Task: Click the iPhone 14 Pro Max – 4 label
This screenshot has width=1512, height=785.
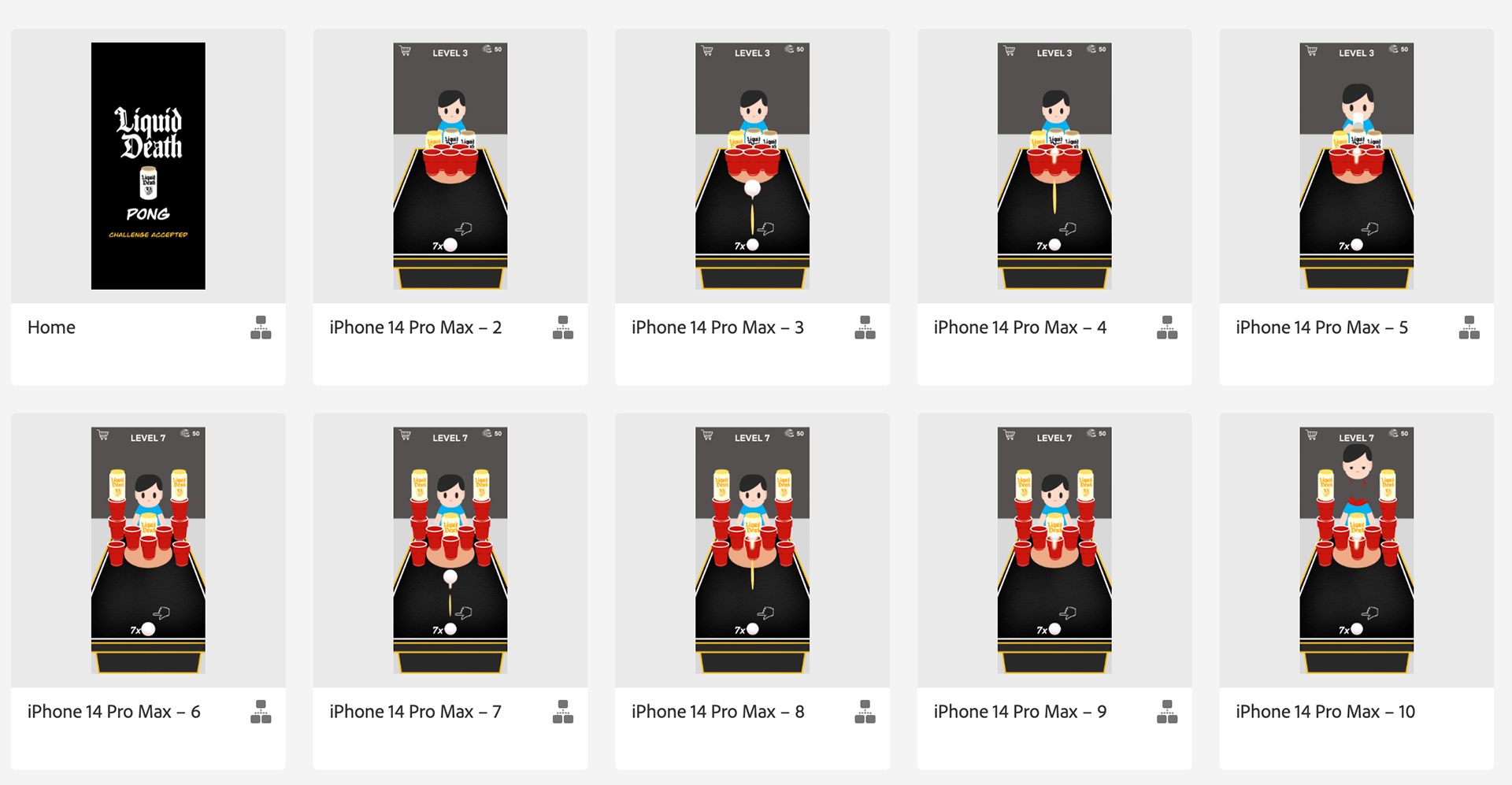Action: click(x=1020, y=328)
